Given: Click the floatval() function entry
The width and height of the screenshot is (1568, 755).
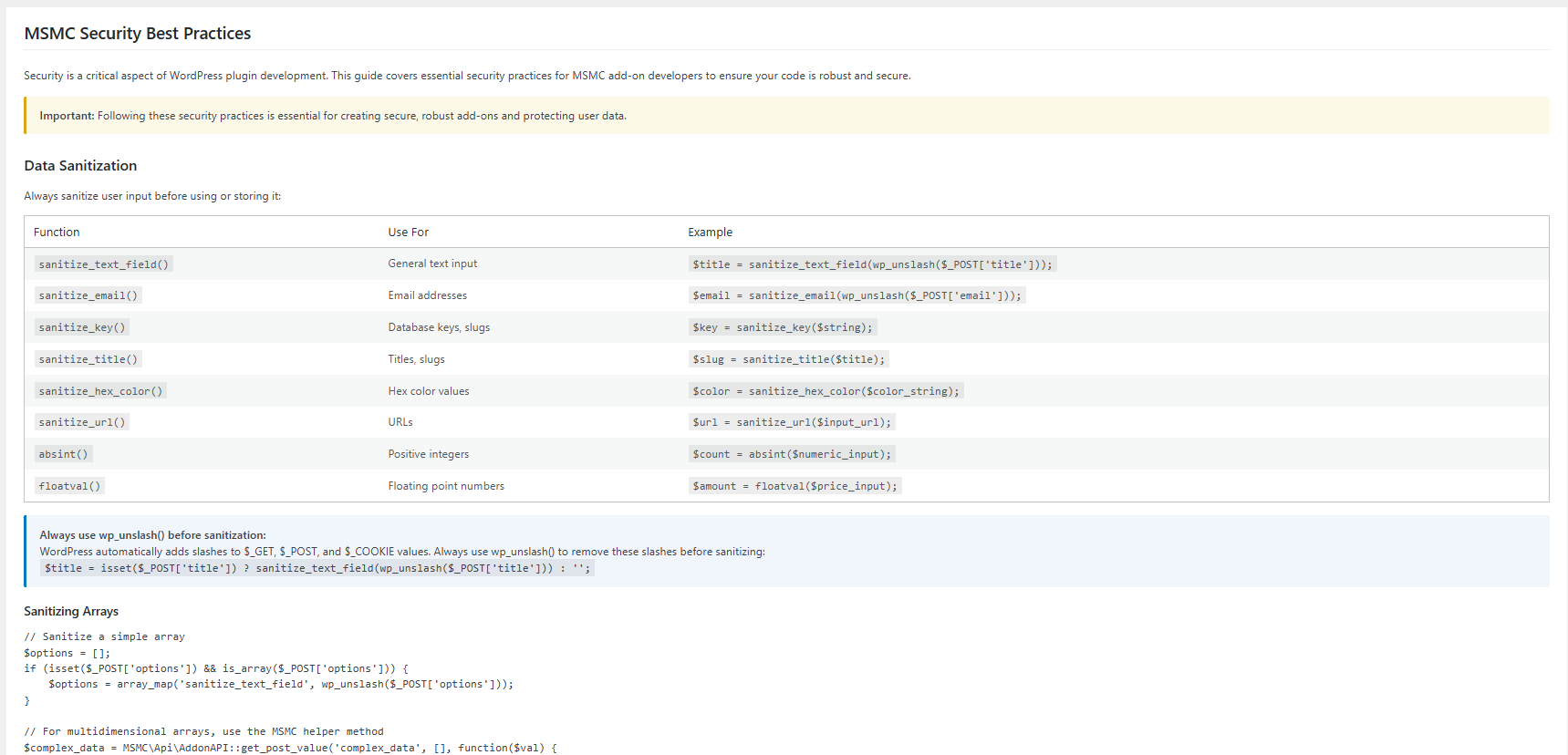Looking at the screenshot, I should (69, 486).
